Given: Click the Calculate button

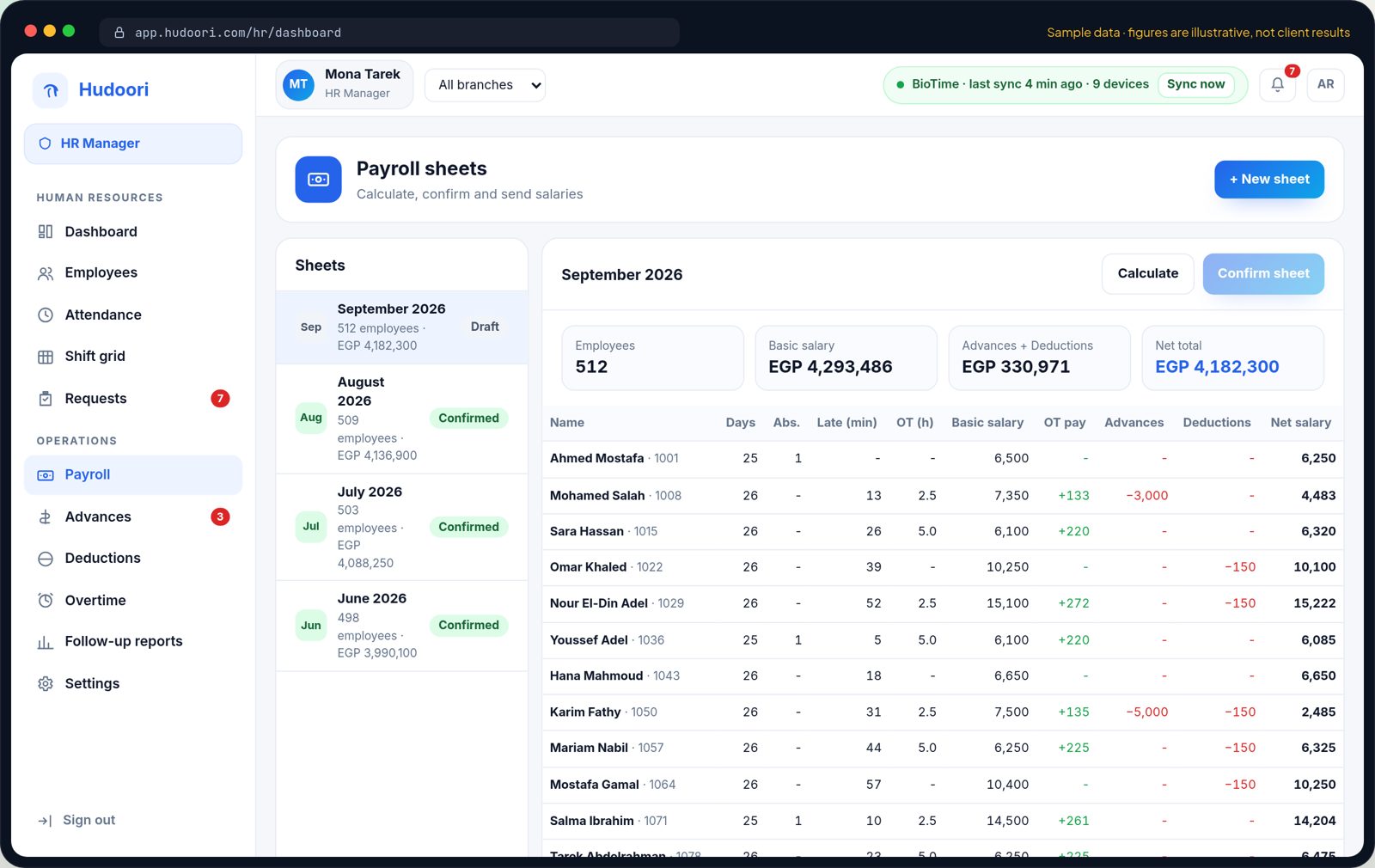Looking at the screenshot, I should pyautogui.click(x=1147, y=273).
